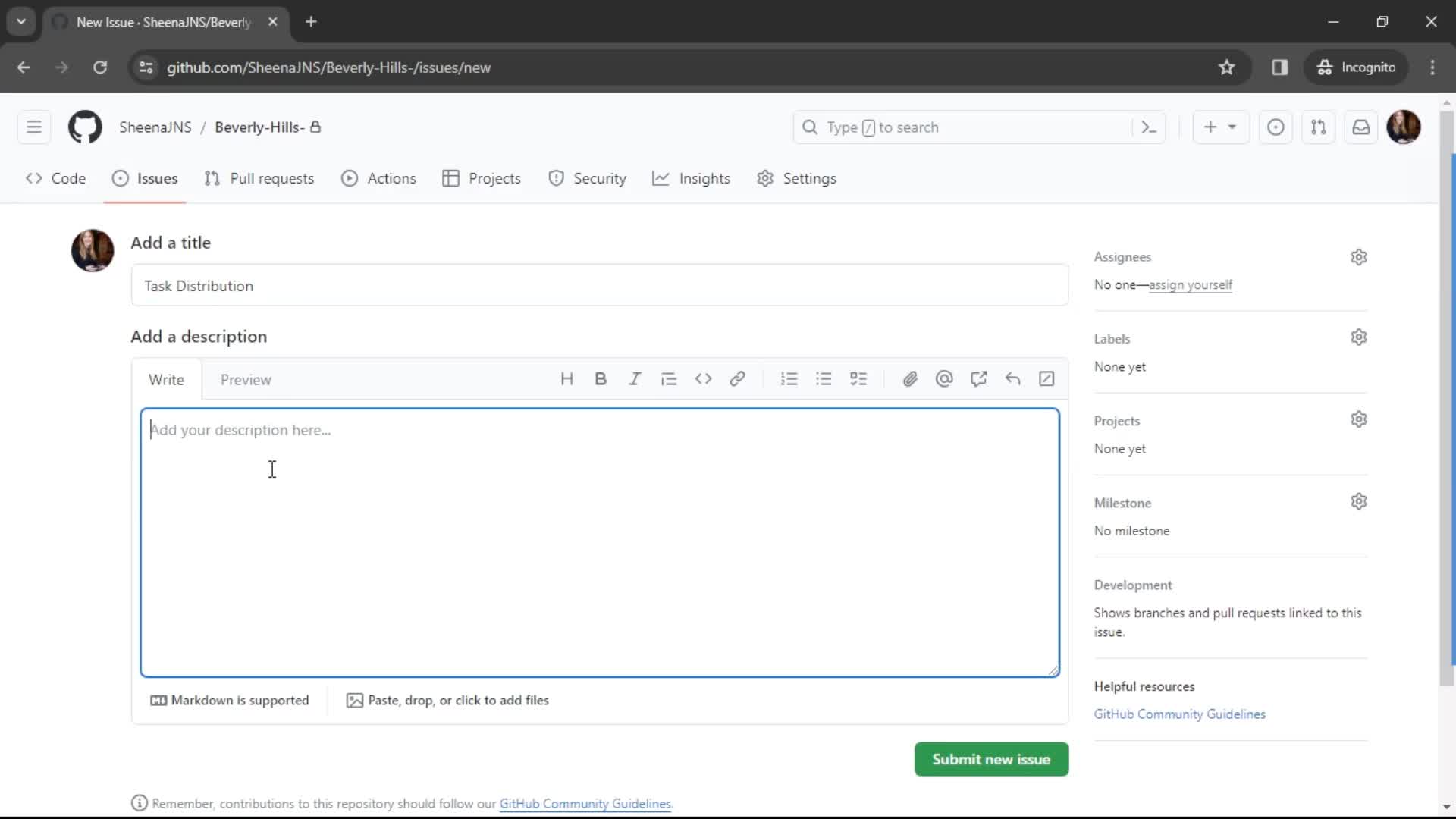This screenshot has height=819, width=1456.
Task: Open Assignees settings gear
Action: pyautogui.click(x=1359, y=257)
